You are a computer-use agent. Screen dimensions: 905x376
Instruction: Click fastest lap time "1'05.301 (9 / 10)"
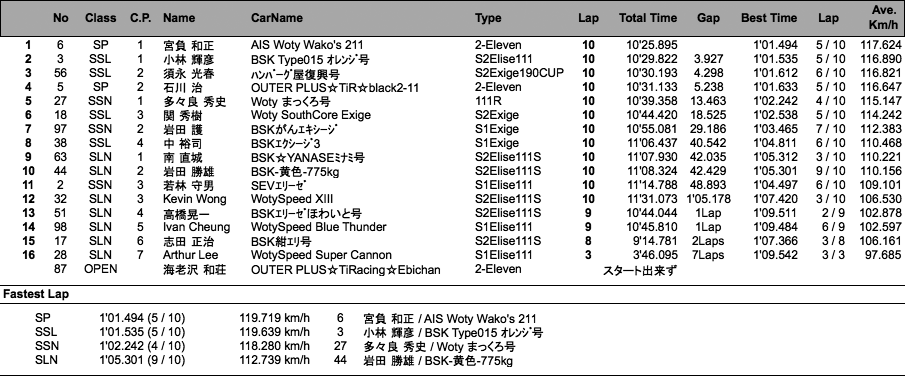click(x=143, y=360)
